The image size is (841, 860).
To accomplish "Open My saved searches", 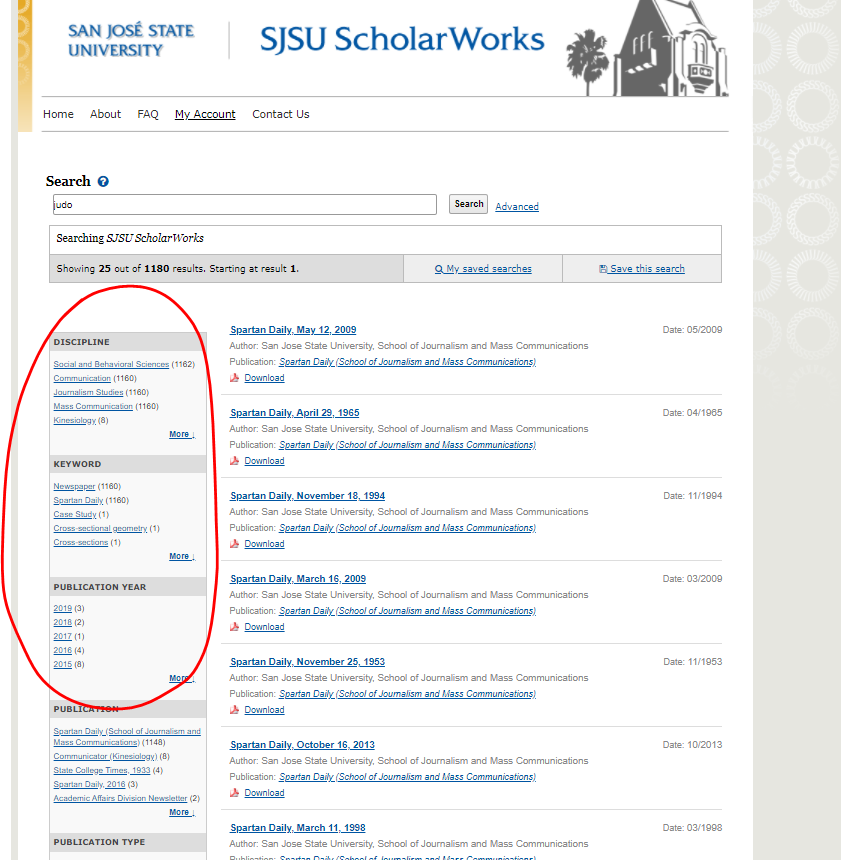I will pos(483,269).
